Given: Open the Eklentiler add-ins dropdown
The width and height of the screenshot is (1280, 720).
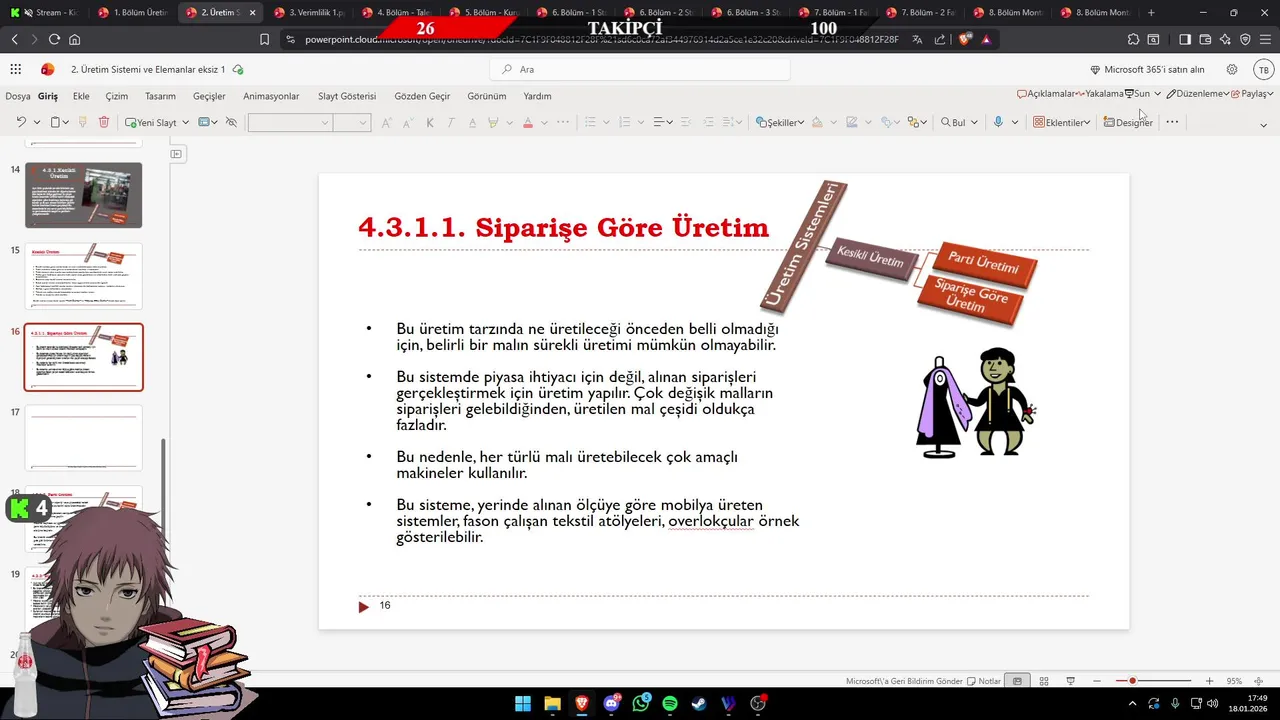Looking at the screenshot, I should pos(1061,122).
